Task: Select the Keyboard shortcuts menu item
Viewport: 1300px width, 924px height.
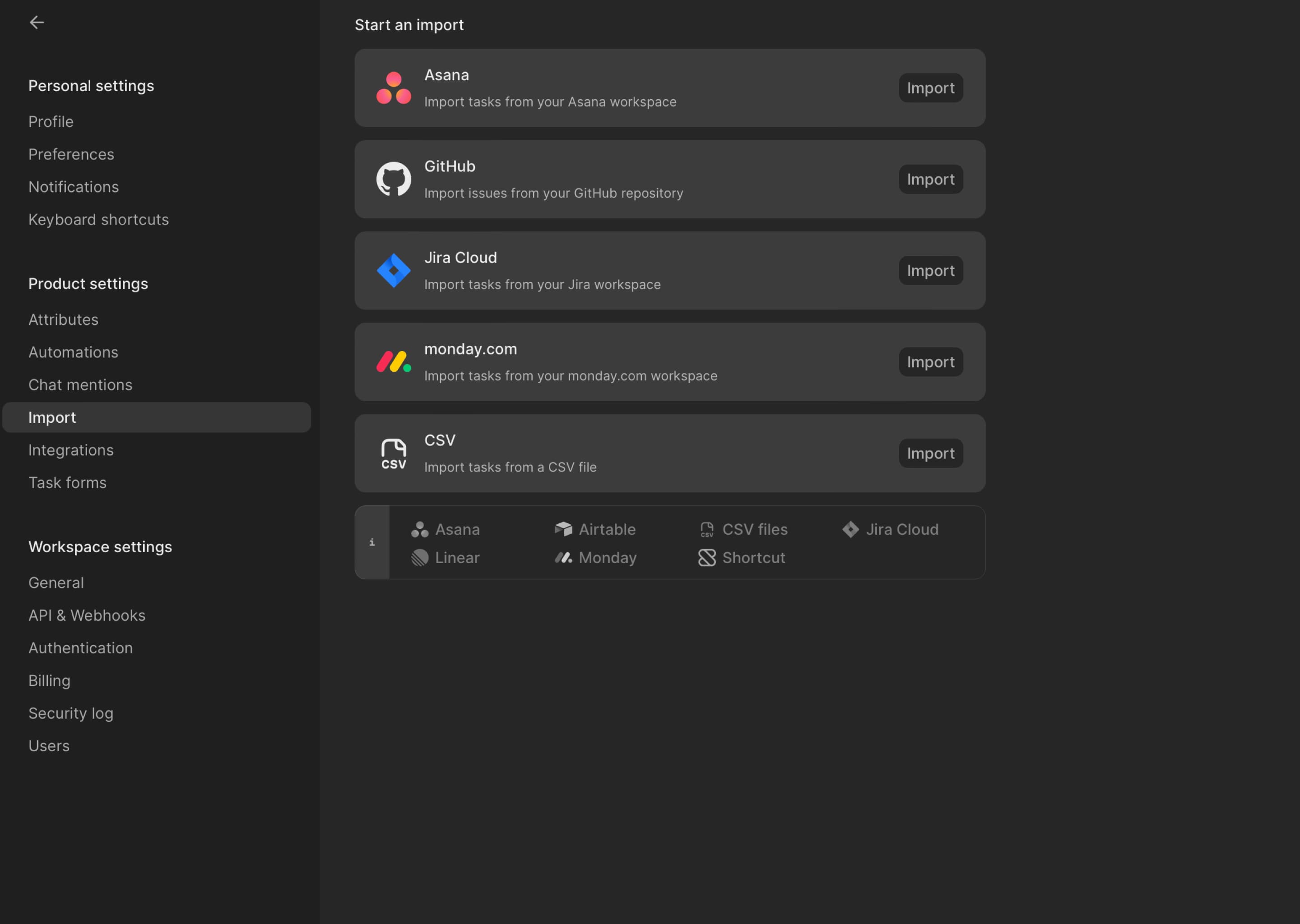Action: (x=98, y=219)
